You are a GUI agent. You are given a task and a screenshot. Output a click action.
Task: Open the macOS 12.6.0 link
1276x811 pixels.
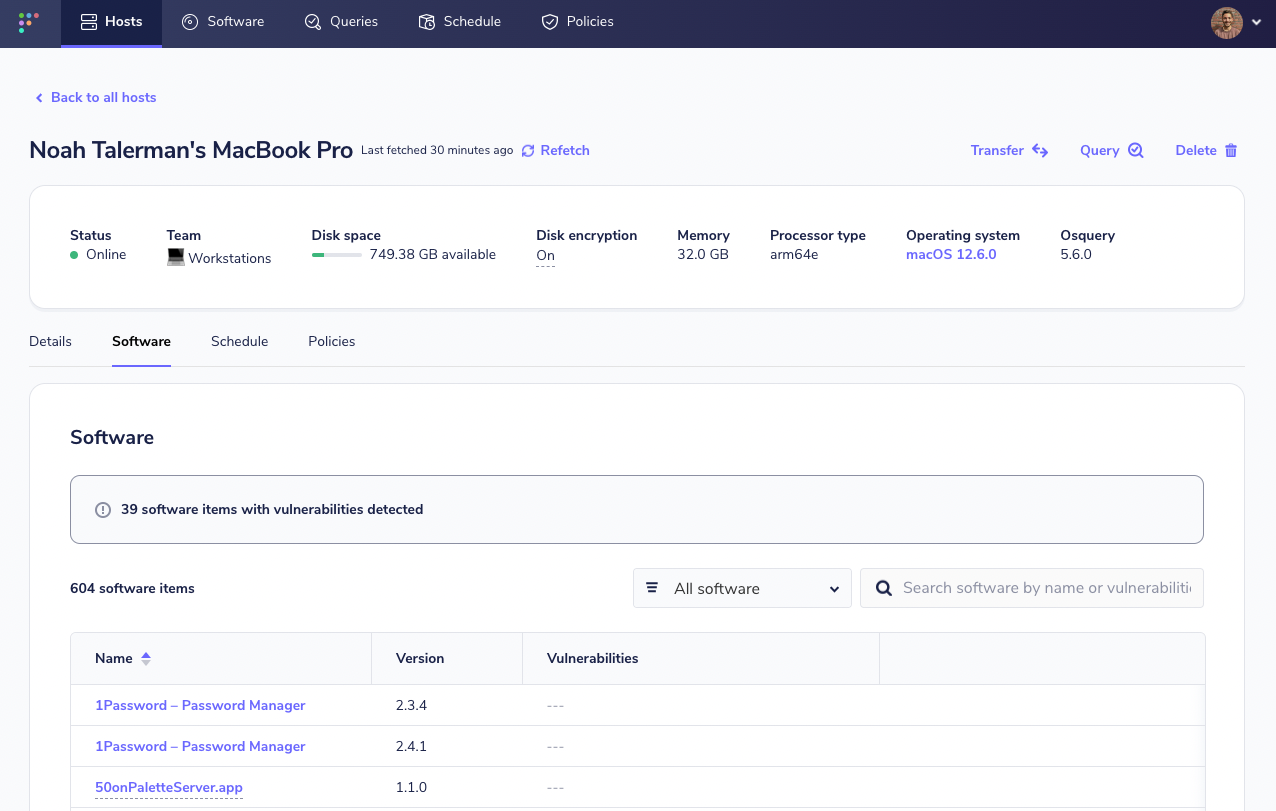951,254
